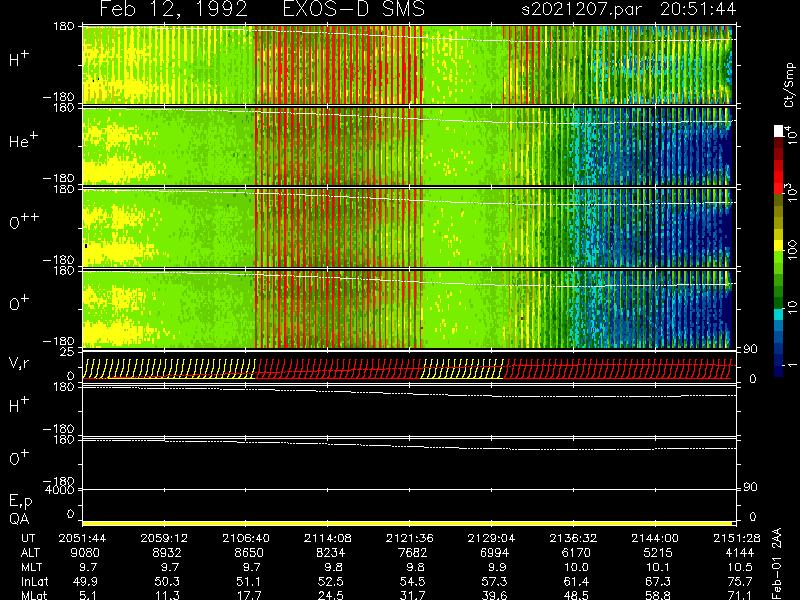Click the ALT value "5215"
Screen dimensions: 800x600
pos(658,553)
